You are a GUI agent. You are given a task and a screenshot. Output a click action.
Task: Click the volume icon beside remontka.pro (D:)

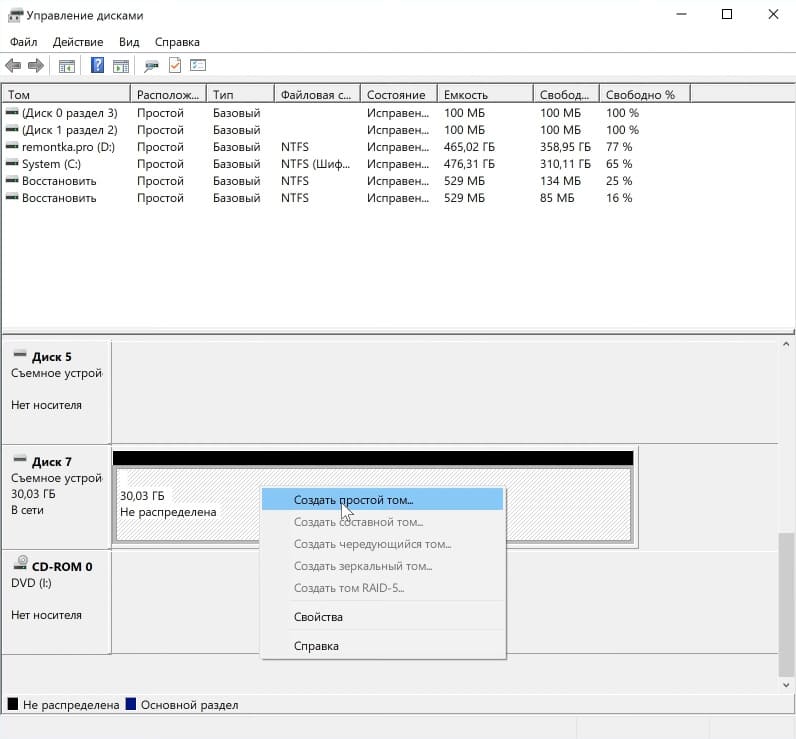coord(12,147)
